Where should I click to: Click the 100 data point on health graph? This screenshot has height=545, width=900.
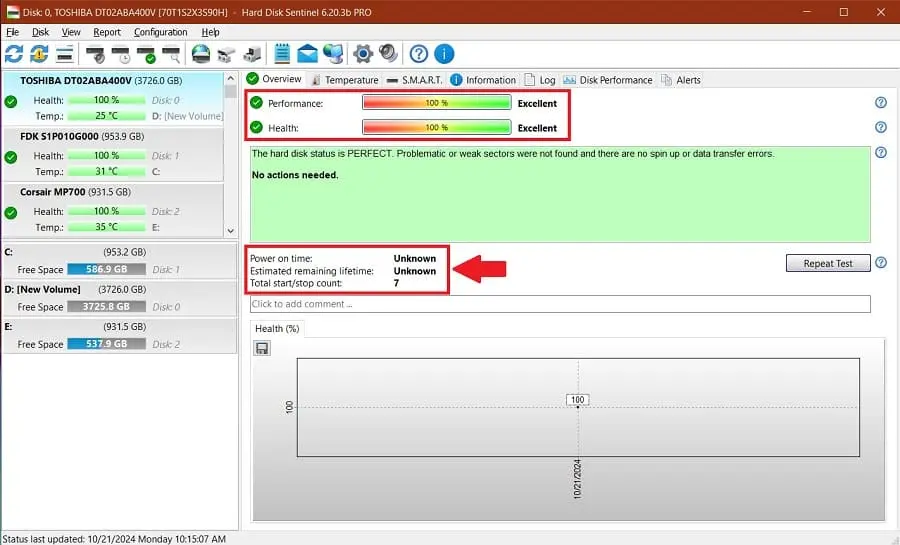click(577, 400)
